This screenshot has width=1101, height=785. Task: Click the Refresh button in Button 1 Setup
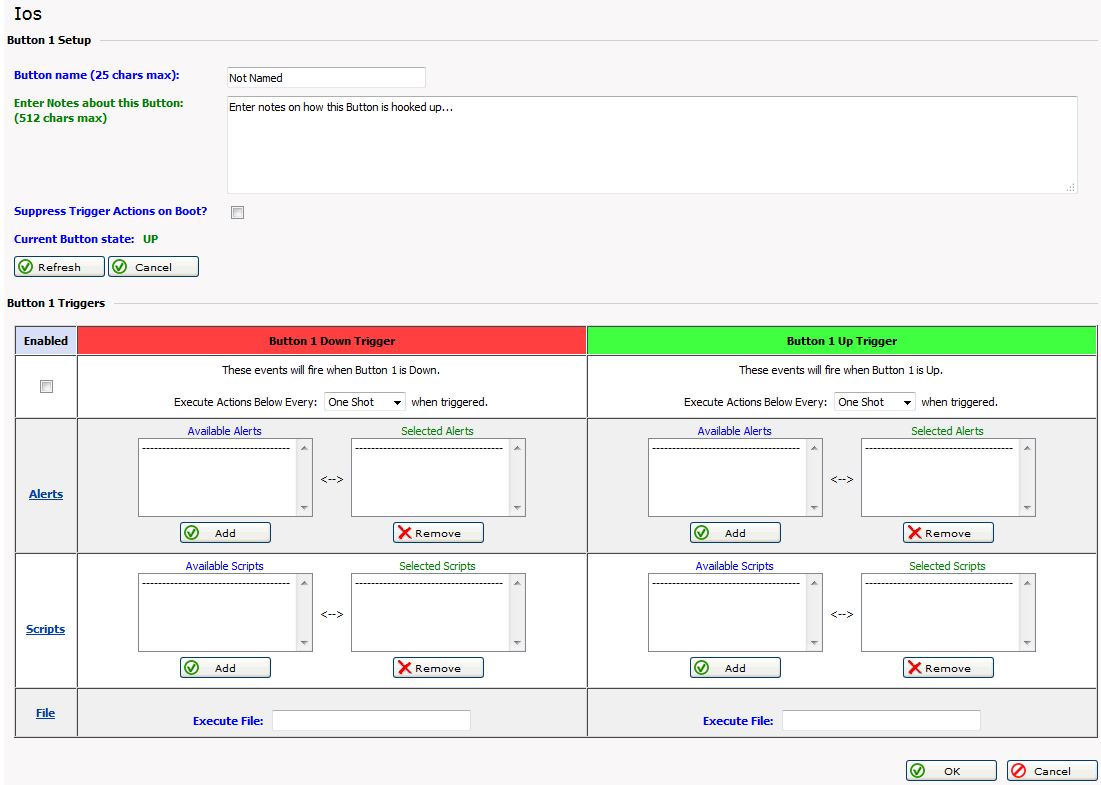pos(60,267)
